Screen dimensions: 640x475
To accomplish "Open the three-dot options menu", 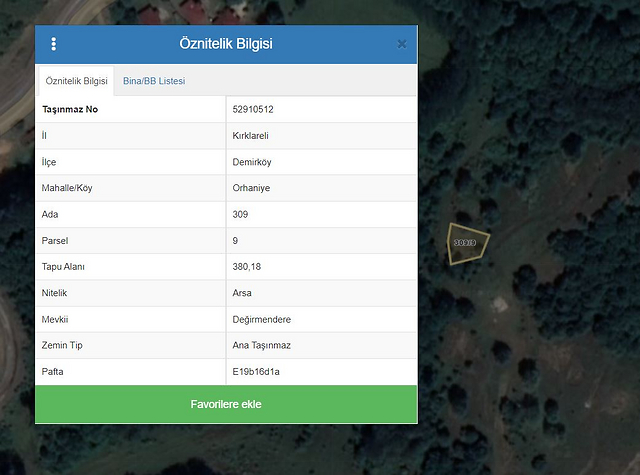I will click(54, 44).
